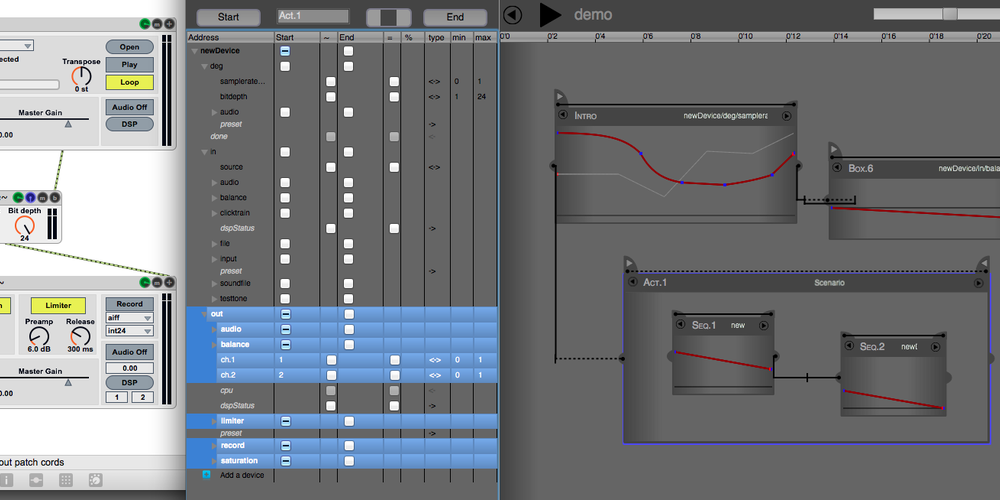
Task: Click left arrow icon on Act.1 scenario header
Action: 633,282
